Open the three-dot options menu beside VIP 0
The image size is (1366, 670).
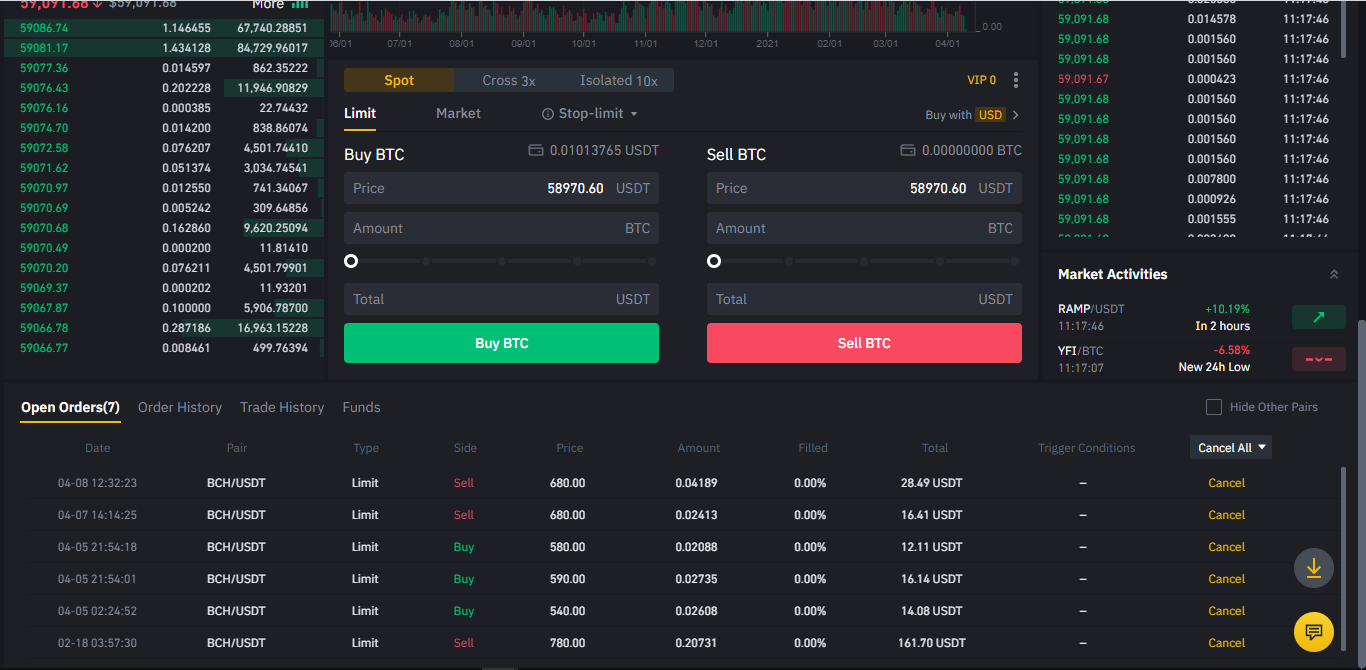click(1016, 80)
